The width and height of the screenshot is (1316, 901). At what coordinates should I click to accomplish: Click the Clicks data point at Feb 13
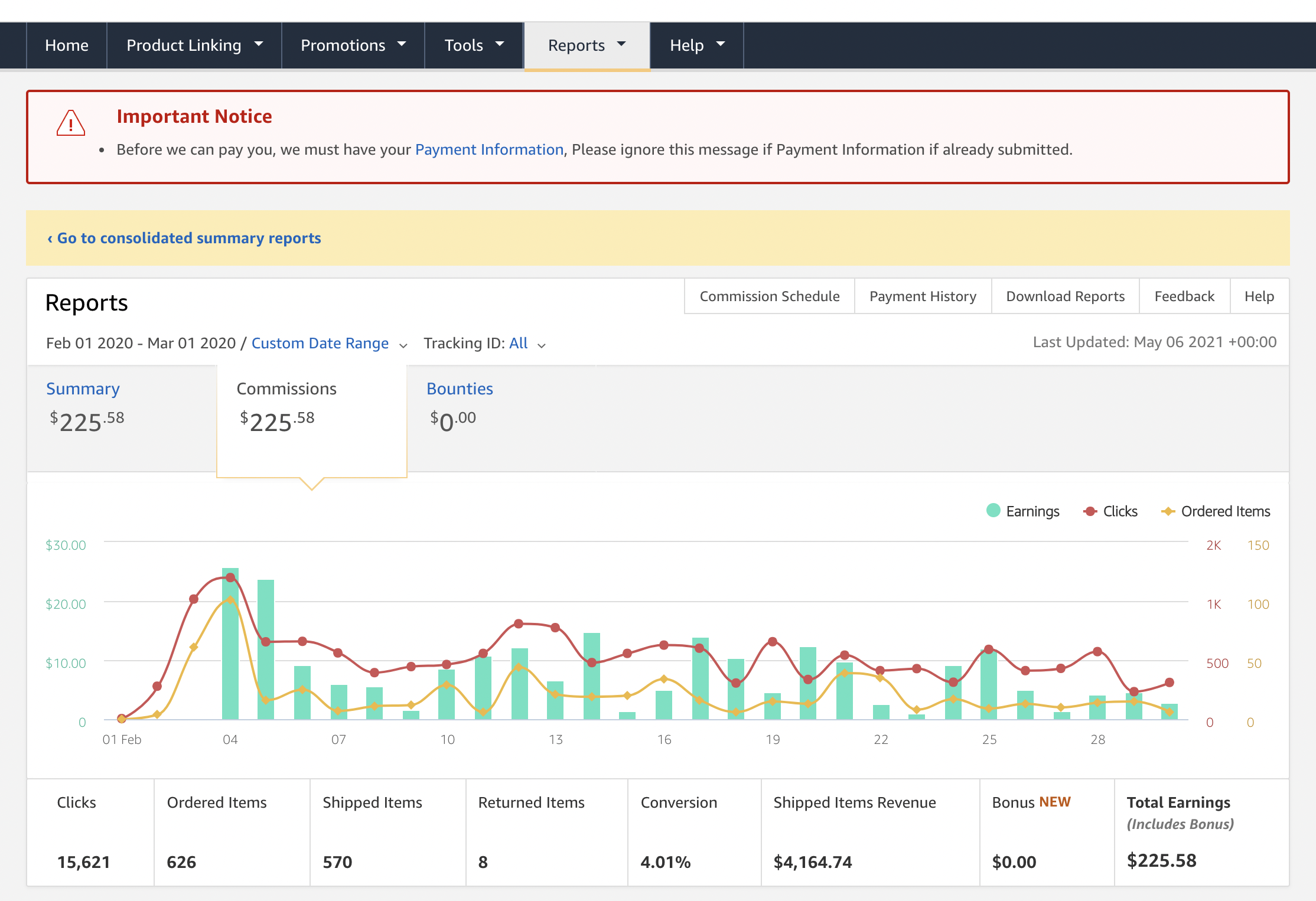coord(555,628)
